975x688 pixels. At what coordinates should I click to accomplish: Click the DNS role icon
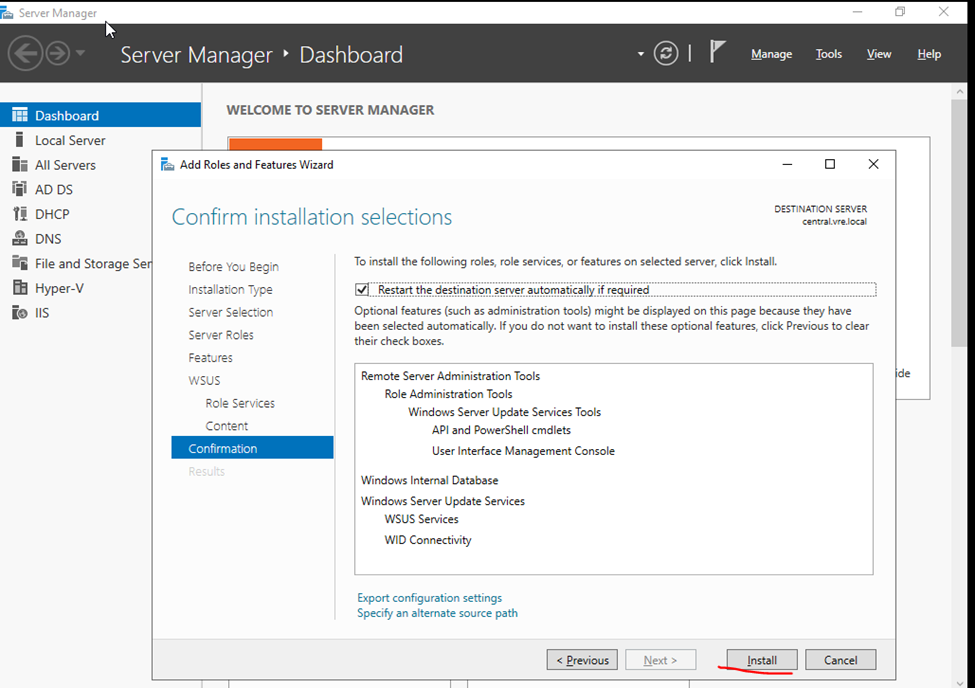[19, 238]
